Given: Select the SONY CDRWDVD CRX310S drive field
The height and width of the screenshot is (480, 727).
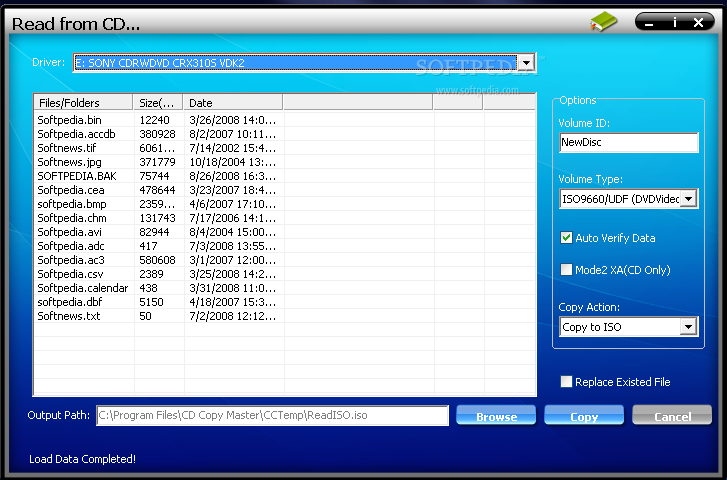Looking at the screenshot, I should [x=295, y=63].
